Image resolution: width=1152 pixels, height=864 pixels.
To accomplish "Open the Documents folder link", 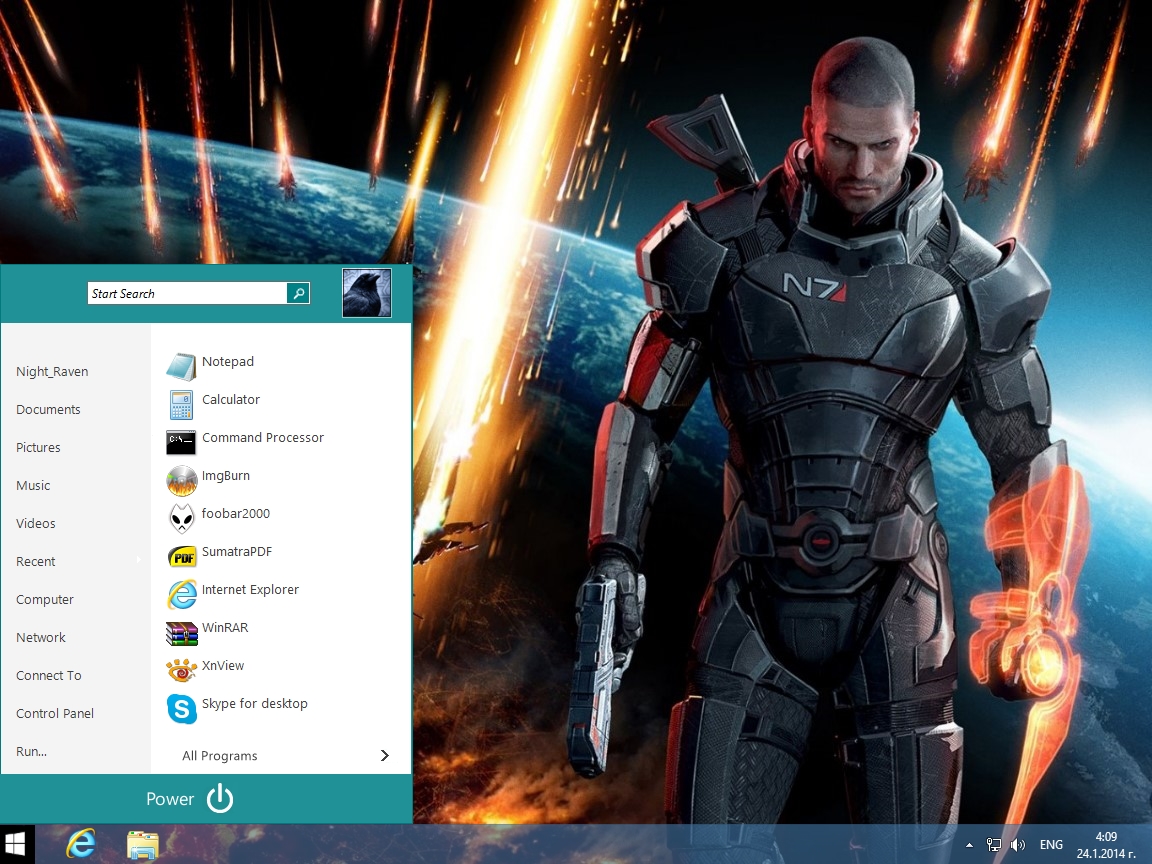I will tap(48, 409).
